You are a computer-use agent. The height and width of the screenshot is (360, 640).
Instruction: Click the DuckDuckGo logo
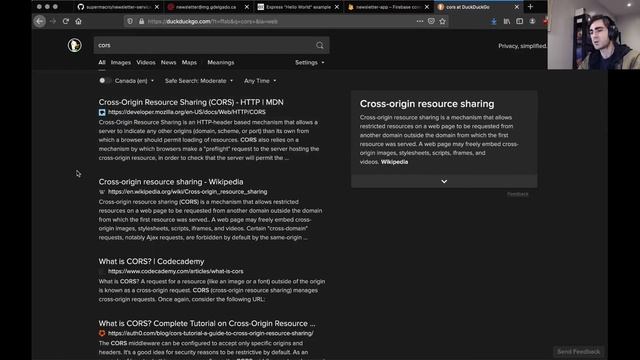[75, 45]
